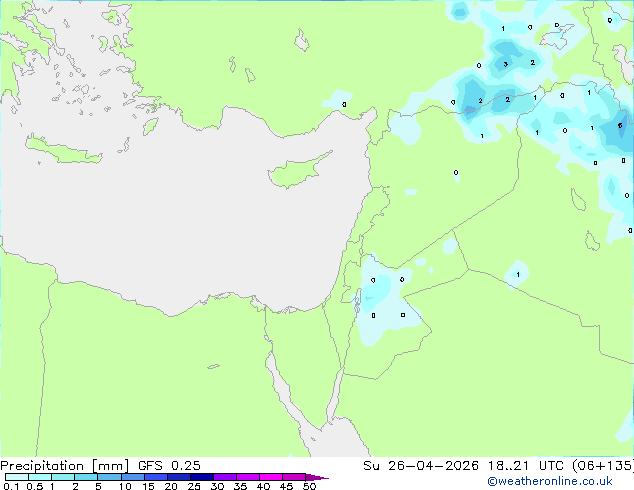634x490 pixels.
Task: Click the 'Su 26-04-2026' date text
Action: 421,466
